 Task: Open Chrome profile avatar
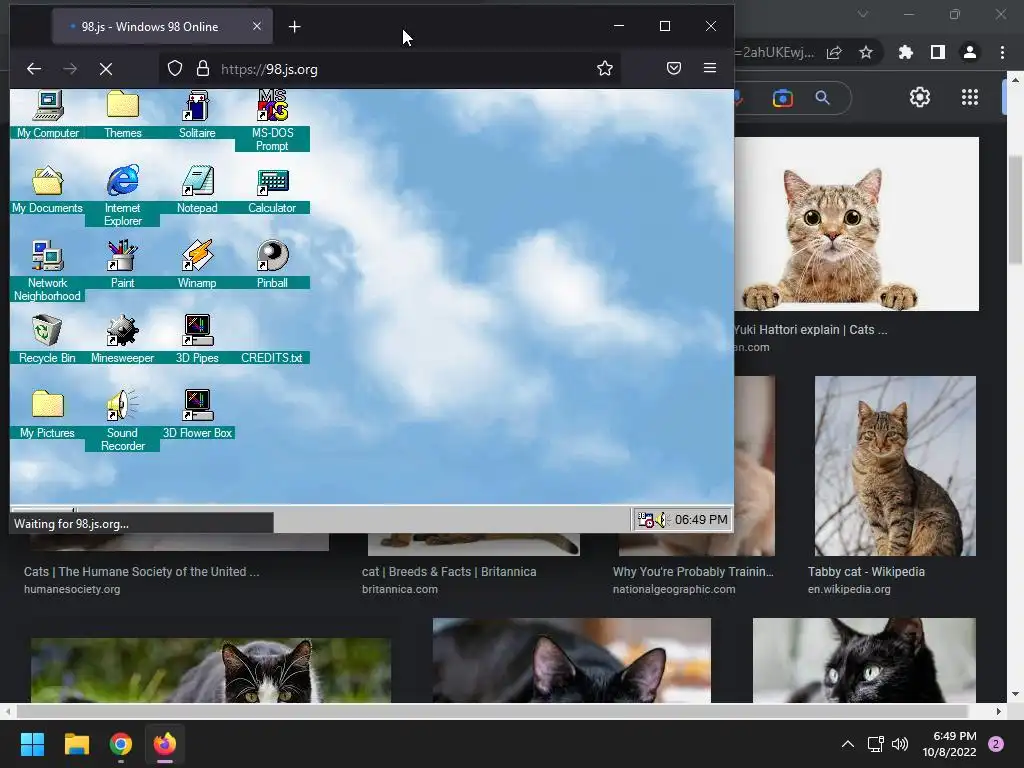pos(970,52)
